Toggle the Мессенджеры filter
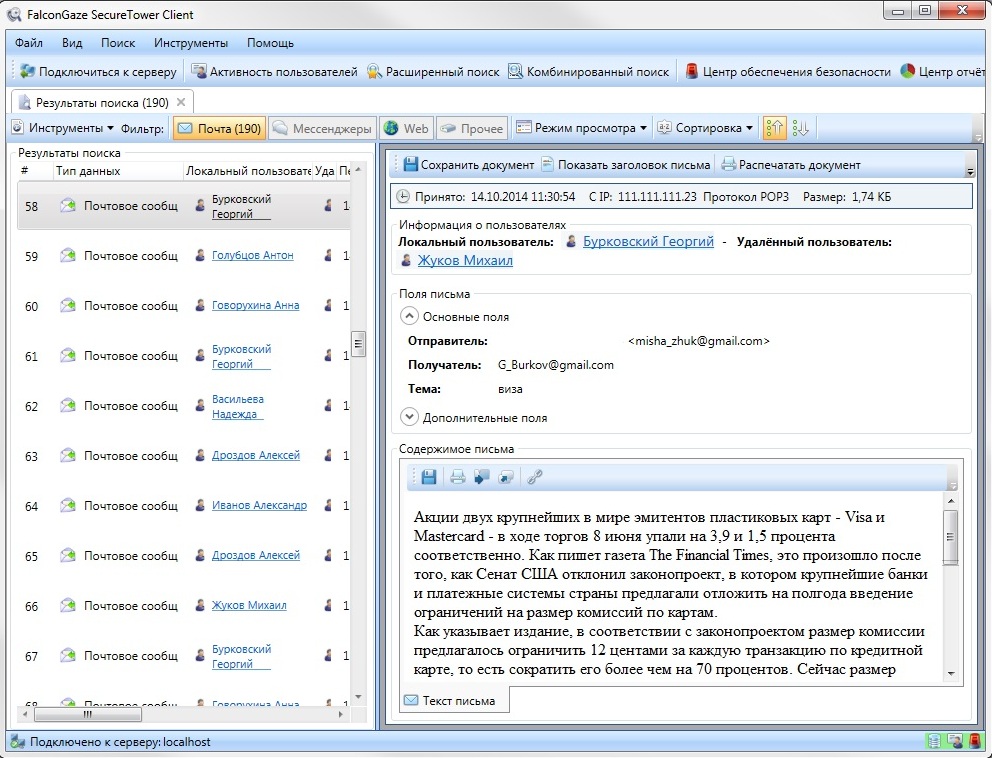992x758 pixels. tap(322, 128)
